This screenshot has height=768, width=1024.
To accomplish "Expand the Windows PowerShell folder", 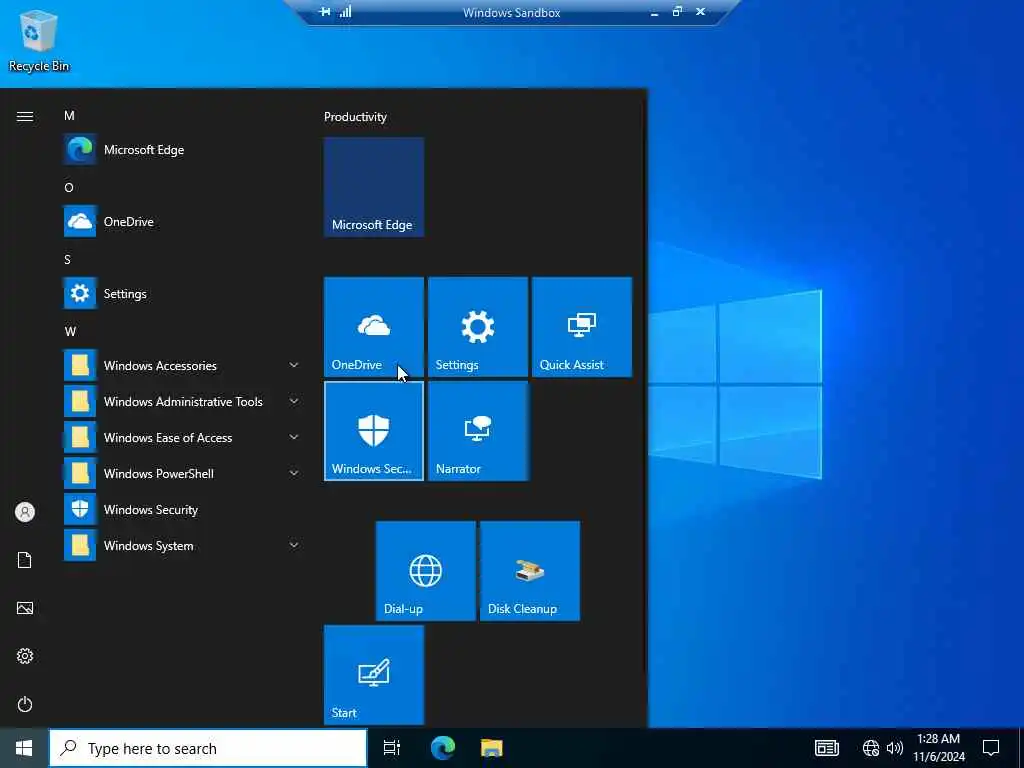I will point(183,473).
